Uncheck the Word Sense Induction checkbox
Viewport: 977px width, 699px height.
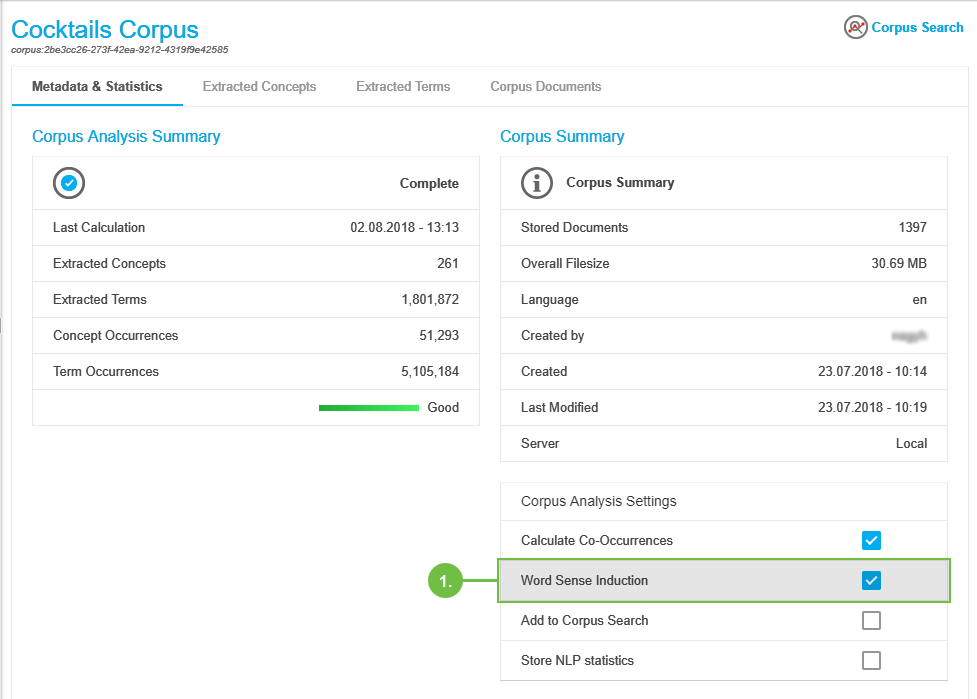(871, 581)
